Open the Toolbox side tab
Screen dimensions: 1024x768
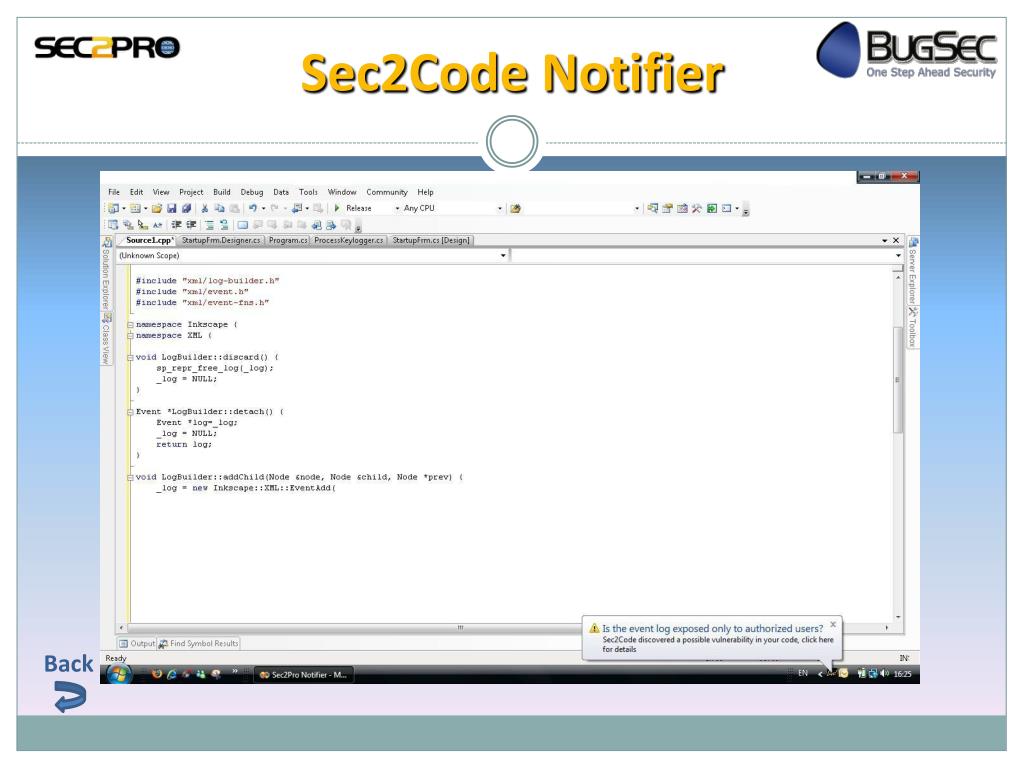click(x=913, y=327)
